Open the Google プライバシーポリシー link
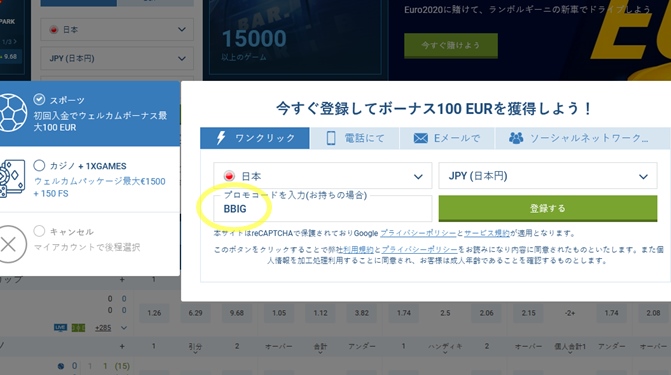 [x=418, y=233]
